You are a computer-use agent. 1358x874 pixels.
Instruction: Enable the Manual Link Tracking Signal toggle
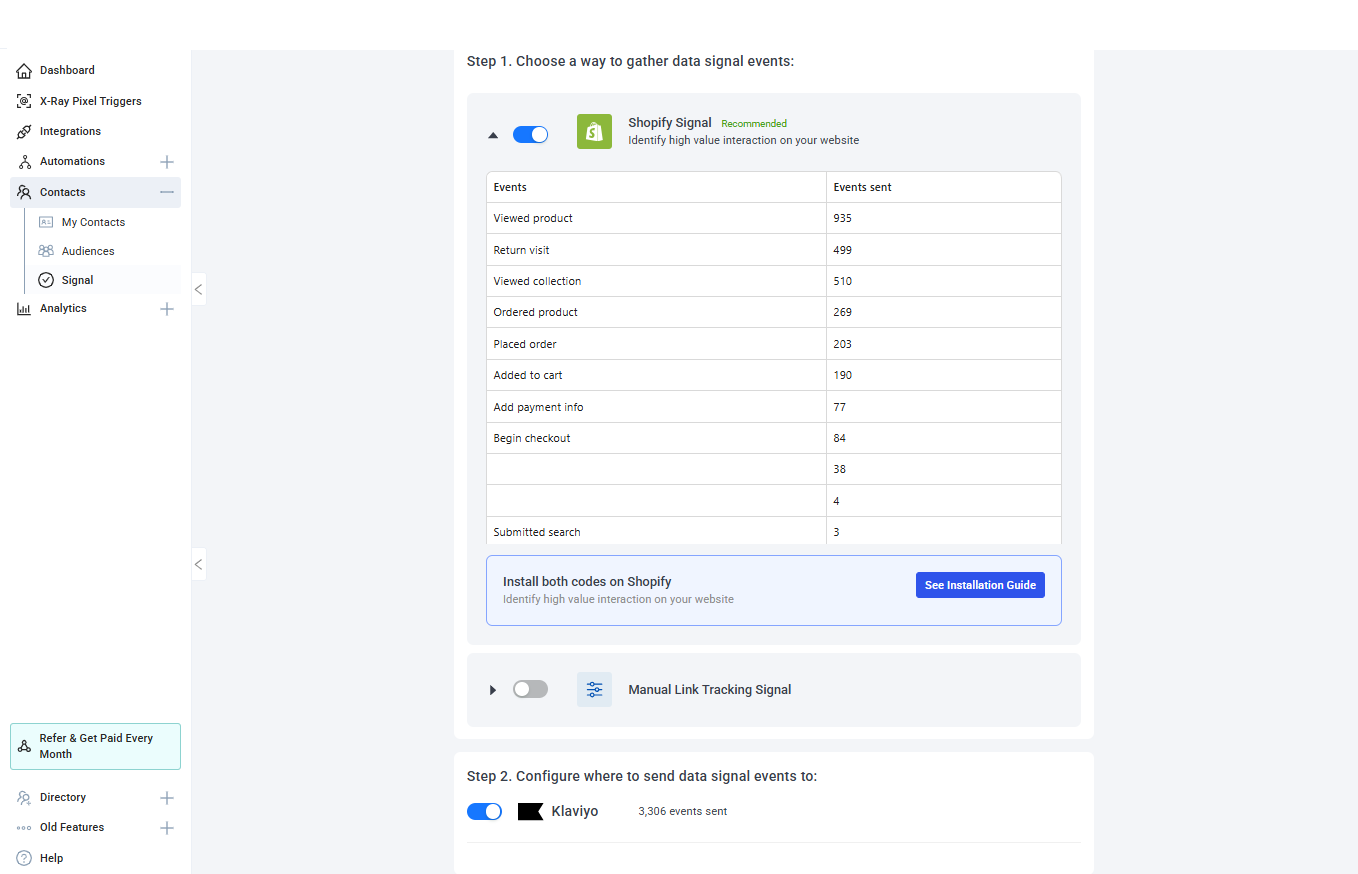[x=530, y=689]
